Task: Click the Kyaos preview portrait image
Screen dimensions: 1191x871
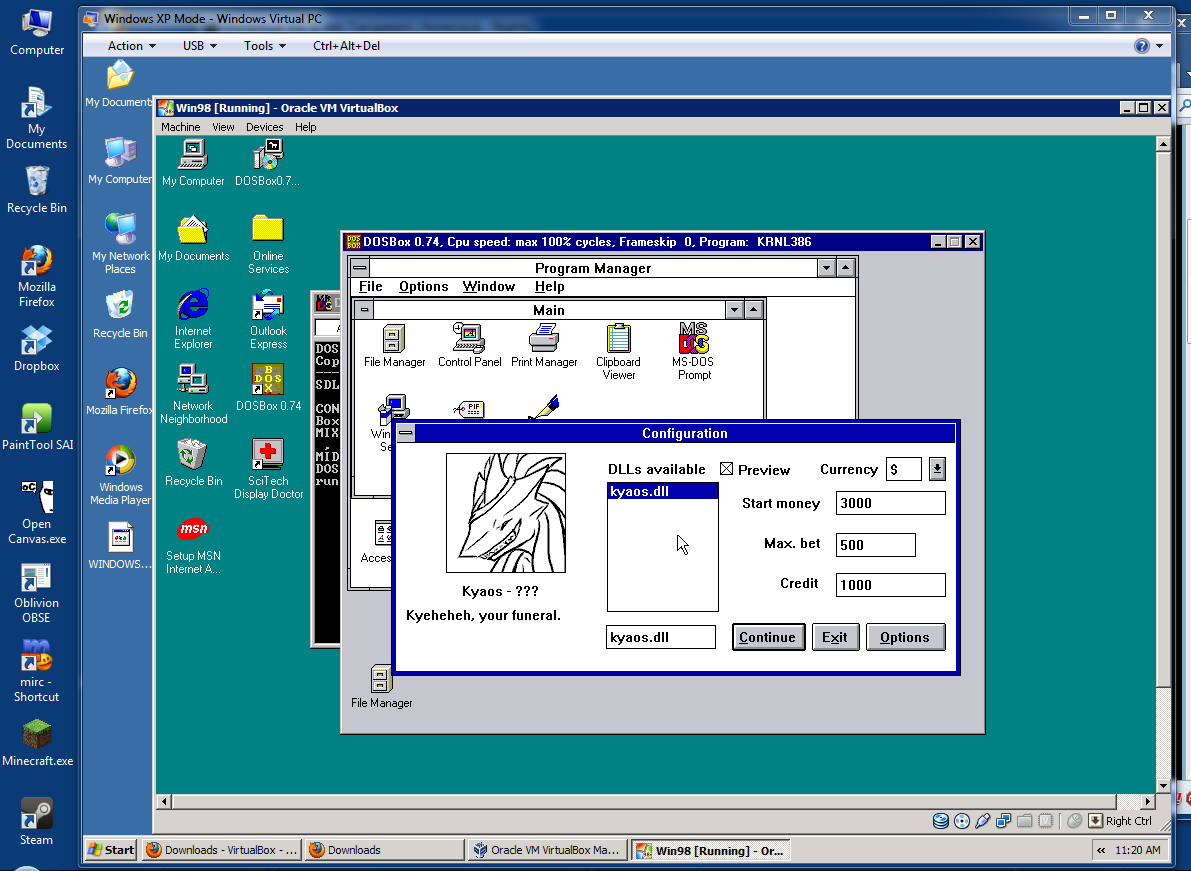Action: (x=506, y=513)
